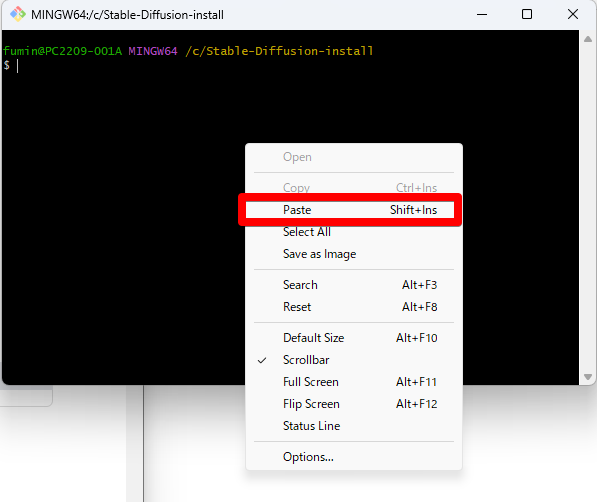Click the scrollbar down arrow

587,377
